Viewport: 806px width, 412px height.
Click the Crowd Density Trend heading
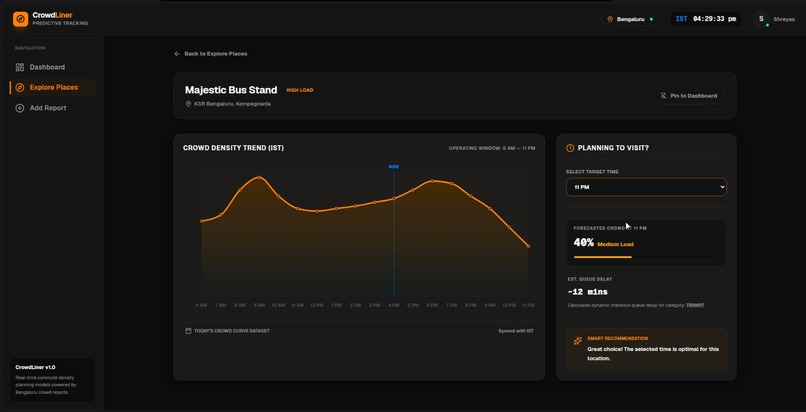coord(233,148)
